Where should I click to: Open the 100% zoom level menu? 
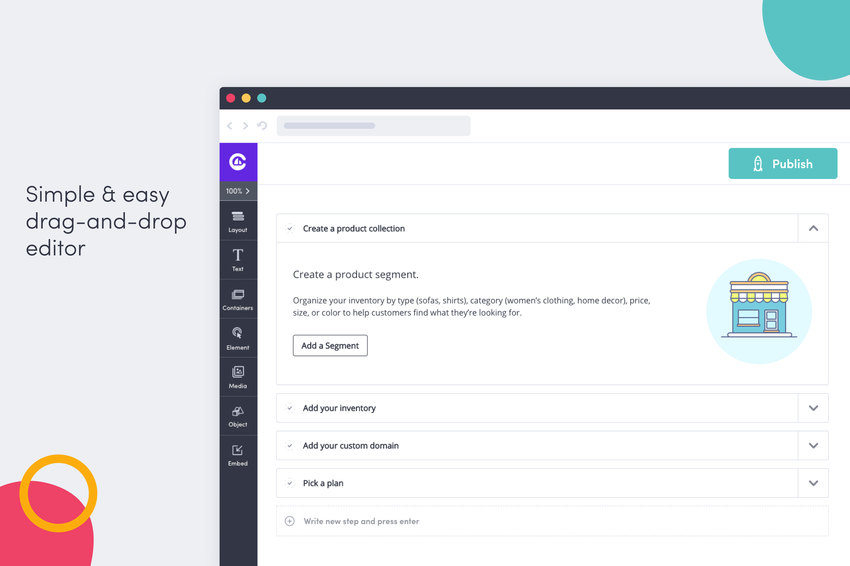[238, 191]
